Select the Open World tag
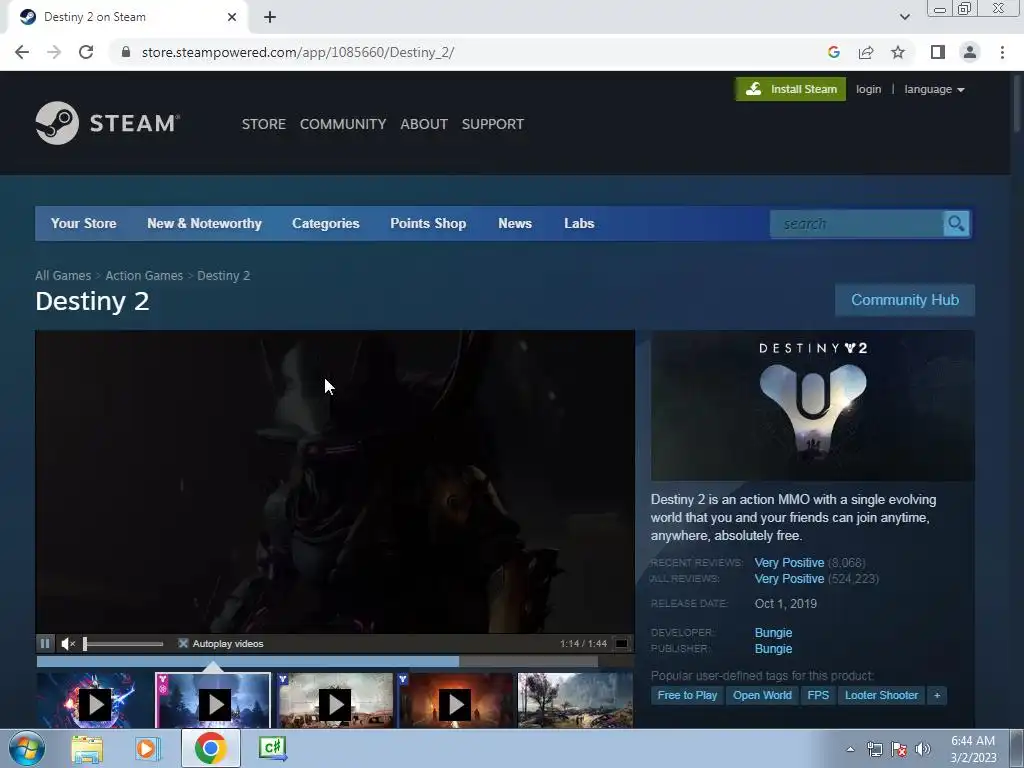1024x768 pixels. (x=762, y=696)
